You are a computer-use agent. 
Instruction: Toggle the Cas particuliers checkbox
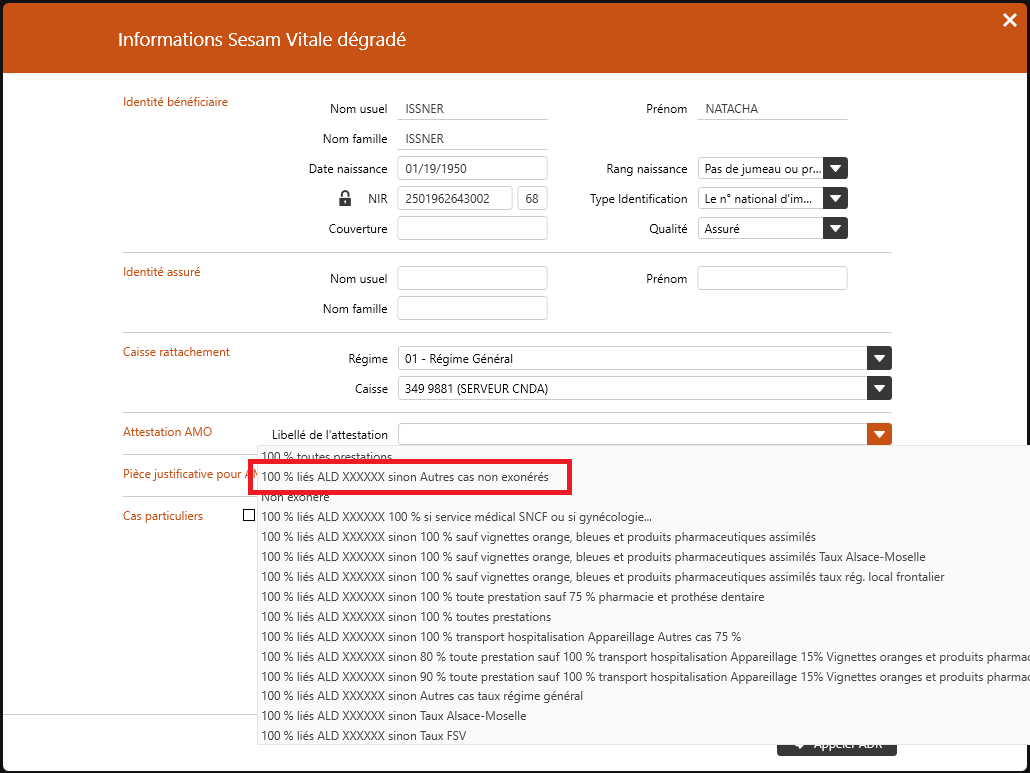[249, 516]
